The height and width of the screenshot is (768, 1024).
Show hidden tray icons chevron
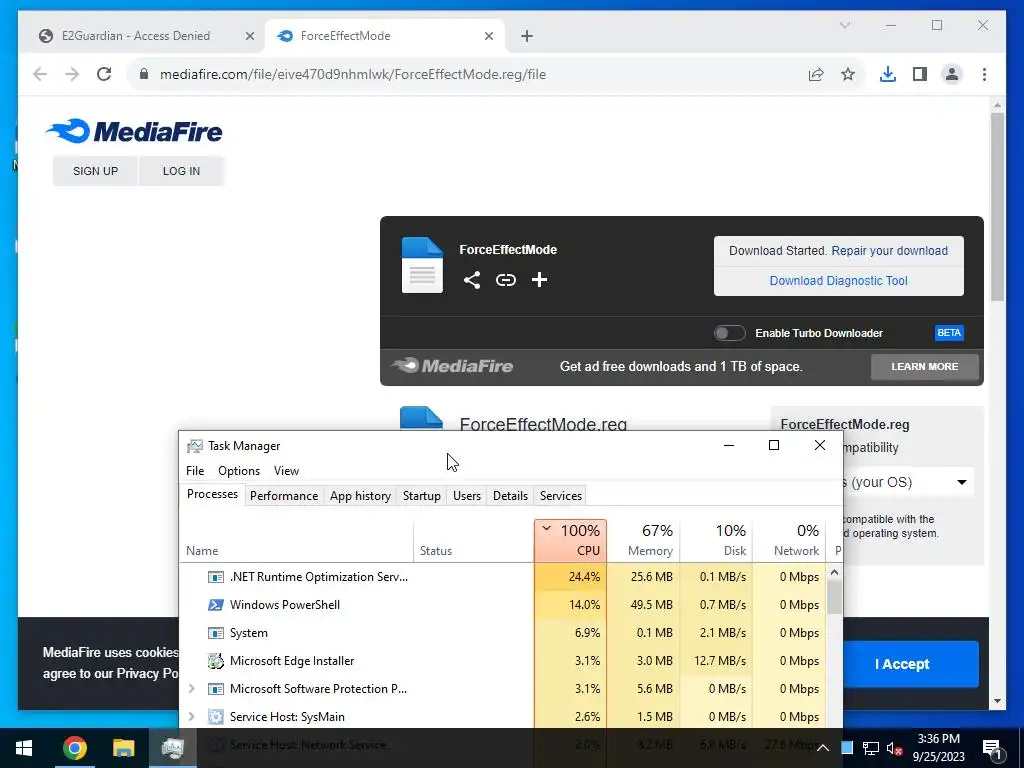point(823,748)
